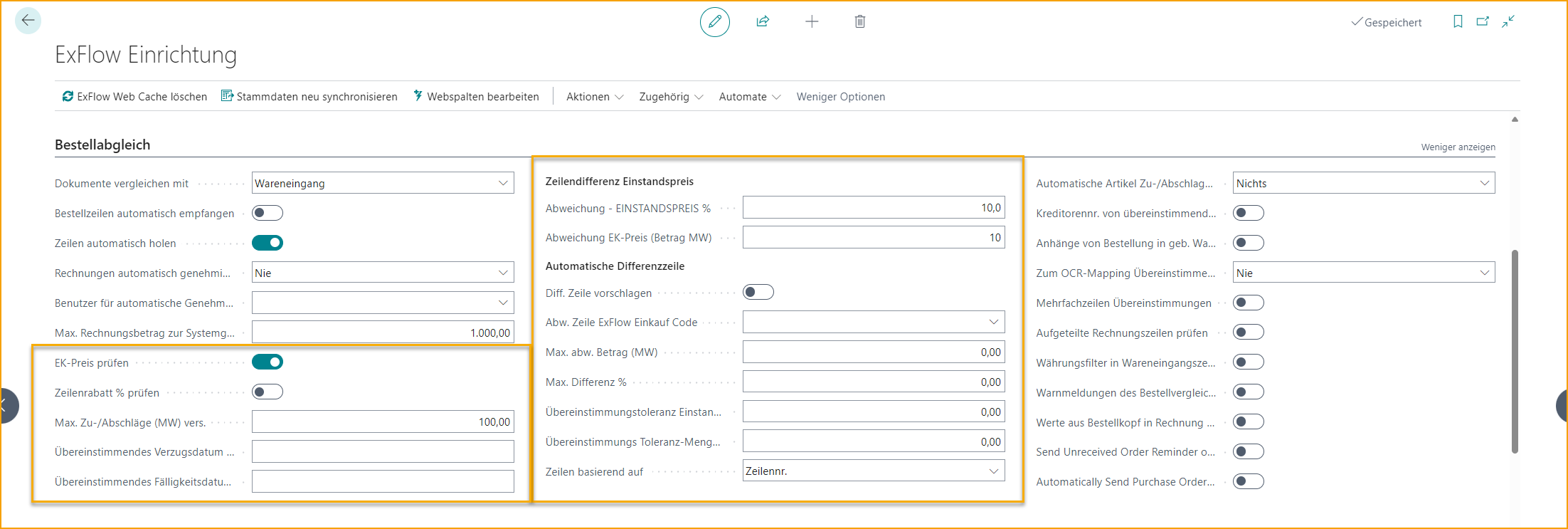1568x529 pixels.
Task: Click Weniger Optionen
Action: click(x=841, y=96)
